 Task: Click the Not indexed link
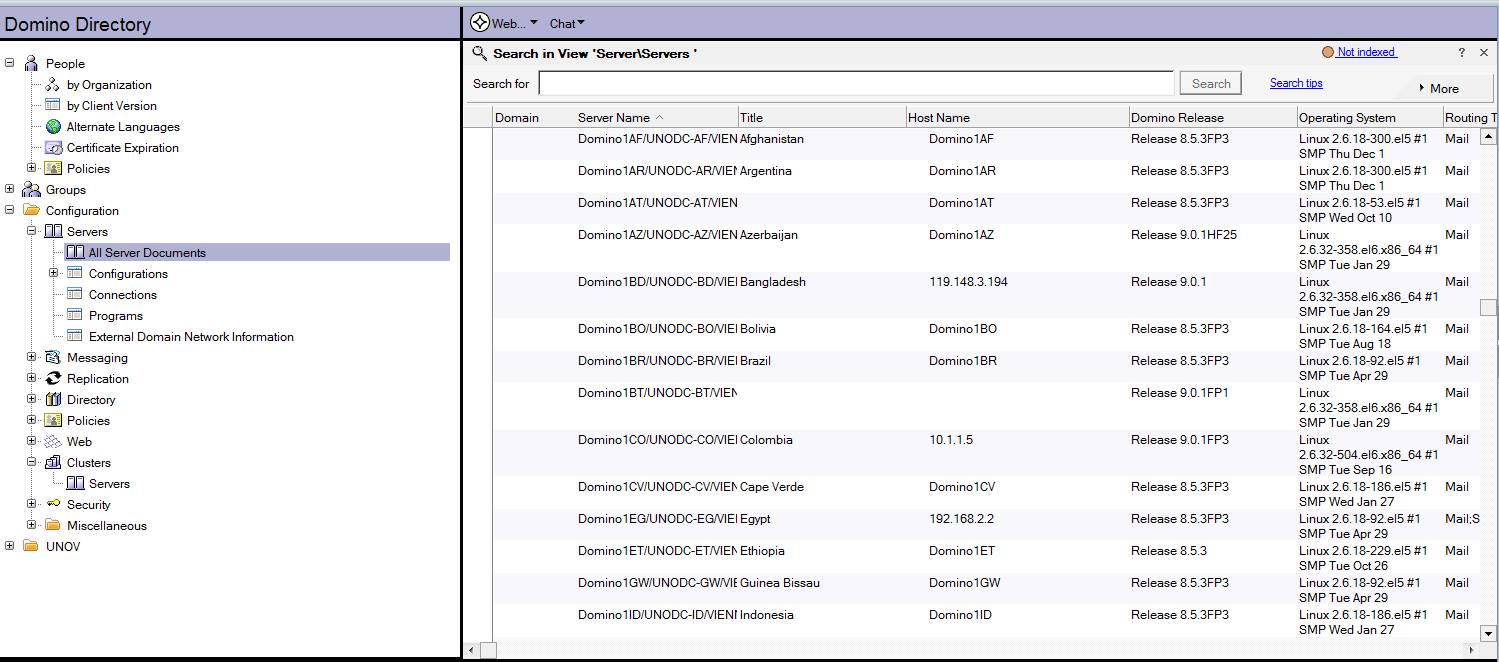(x=1366, y=52)
